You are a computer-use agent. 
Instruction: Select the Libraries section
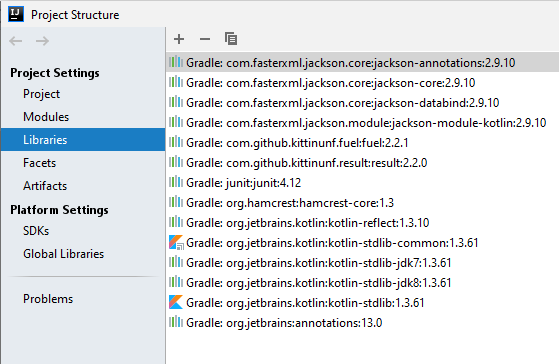point(83,140)
